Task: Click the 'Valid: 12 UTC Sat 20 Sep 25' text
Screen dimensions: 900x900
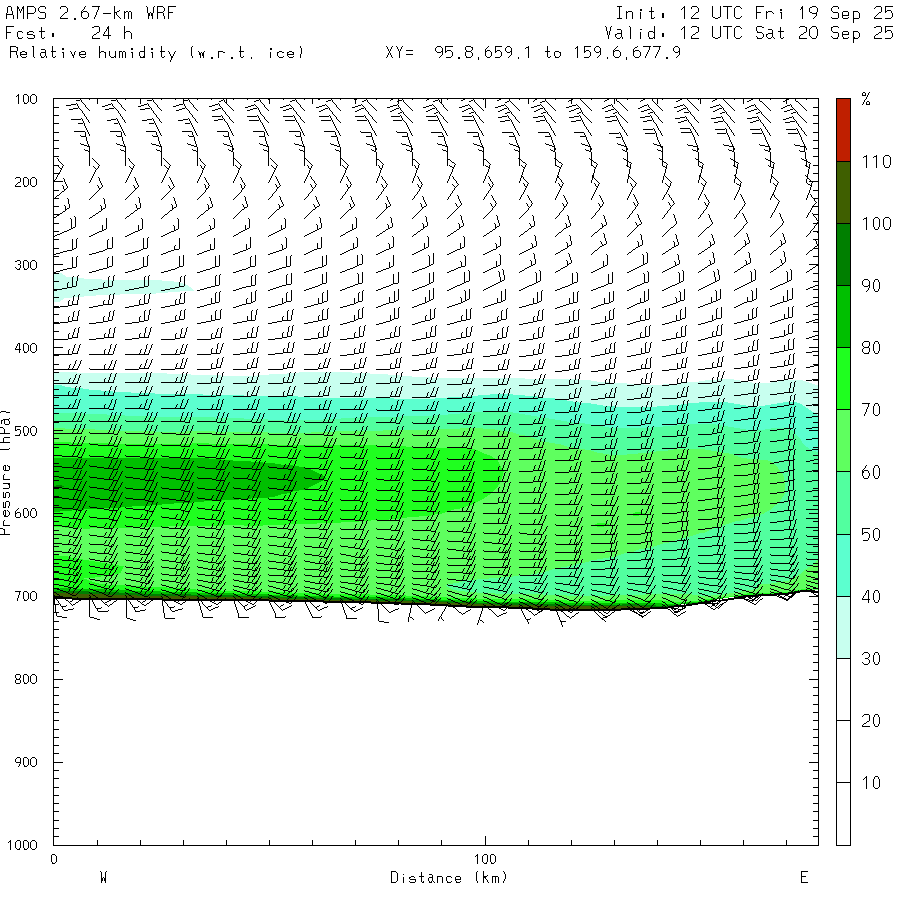Action: [x=749, y=33]
